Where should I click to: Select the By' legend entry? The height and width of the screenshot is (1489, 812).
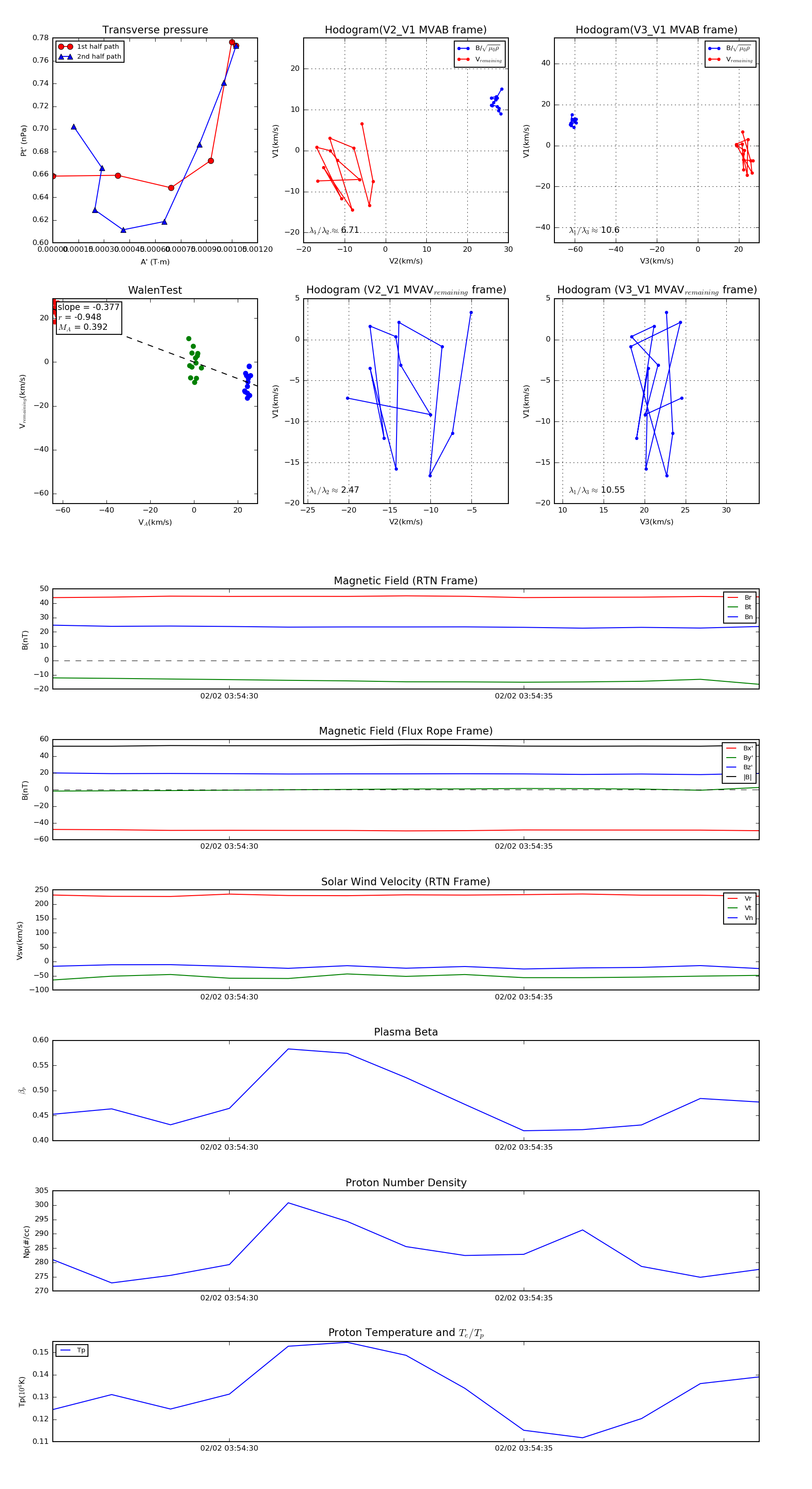pyautogui.click(x=740, y=758)
